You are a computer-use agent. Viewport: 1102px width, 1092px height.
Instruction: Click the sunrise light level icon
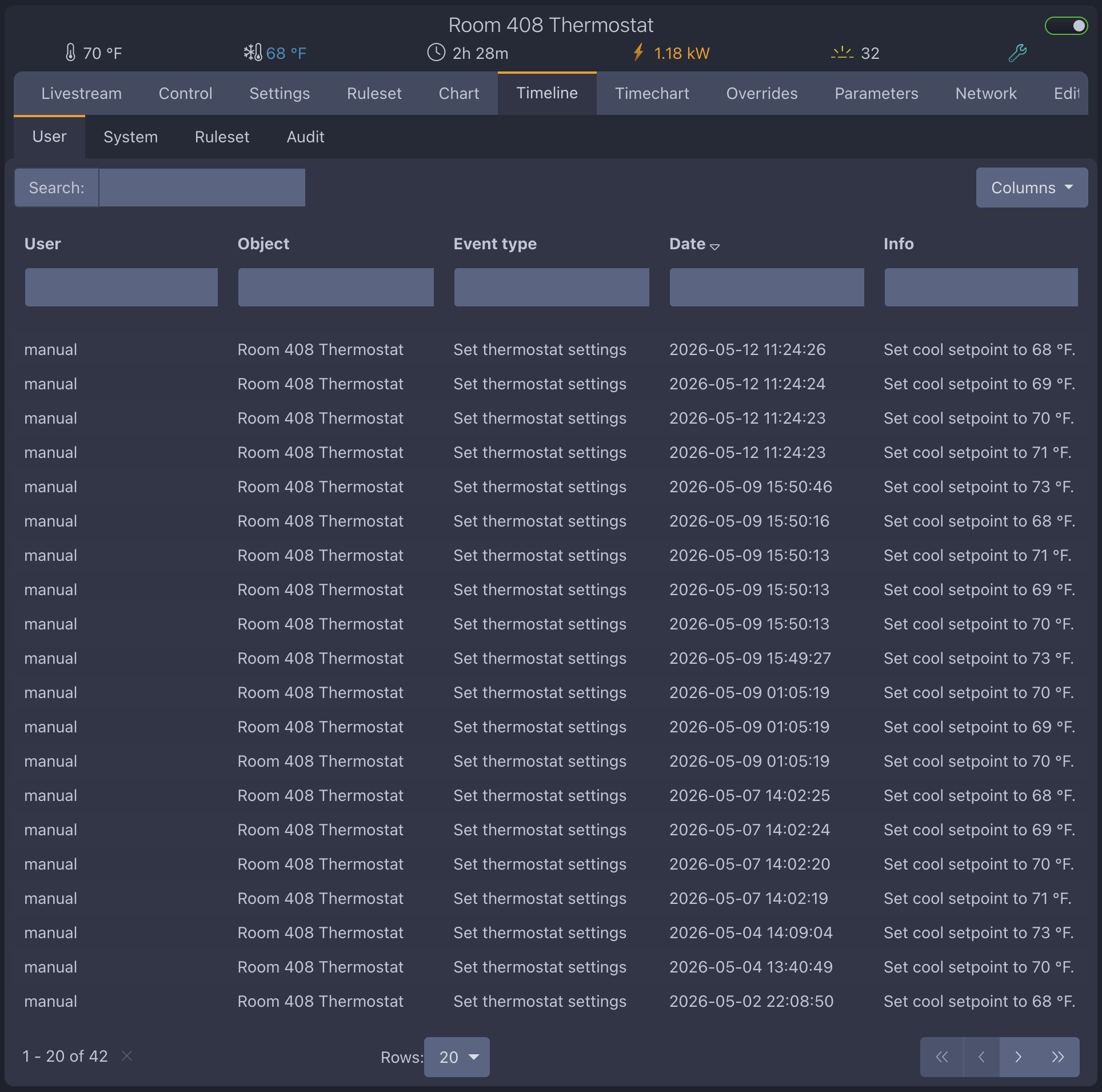pyautogui.click(x=842, y=53)
